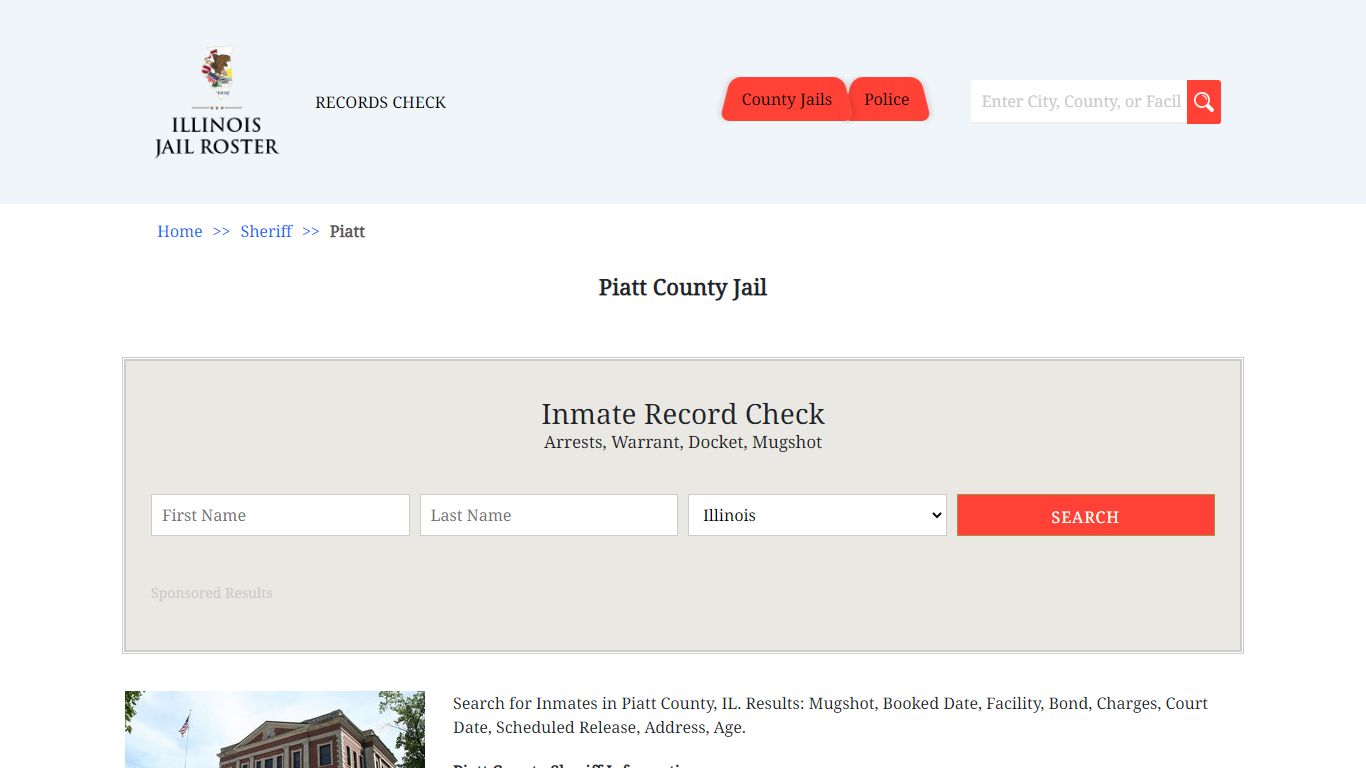
Task: Click the Piatt County courthouse photo
Action: pos(275,729)
